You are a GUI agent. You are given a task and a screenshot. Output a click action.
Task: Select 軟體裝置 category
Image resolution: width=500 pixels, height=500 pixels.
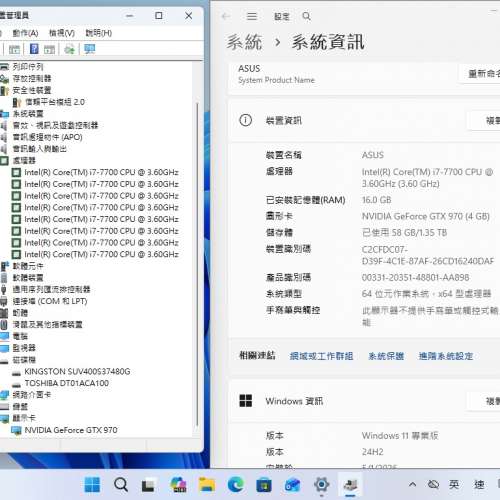tap(28, 278)
